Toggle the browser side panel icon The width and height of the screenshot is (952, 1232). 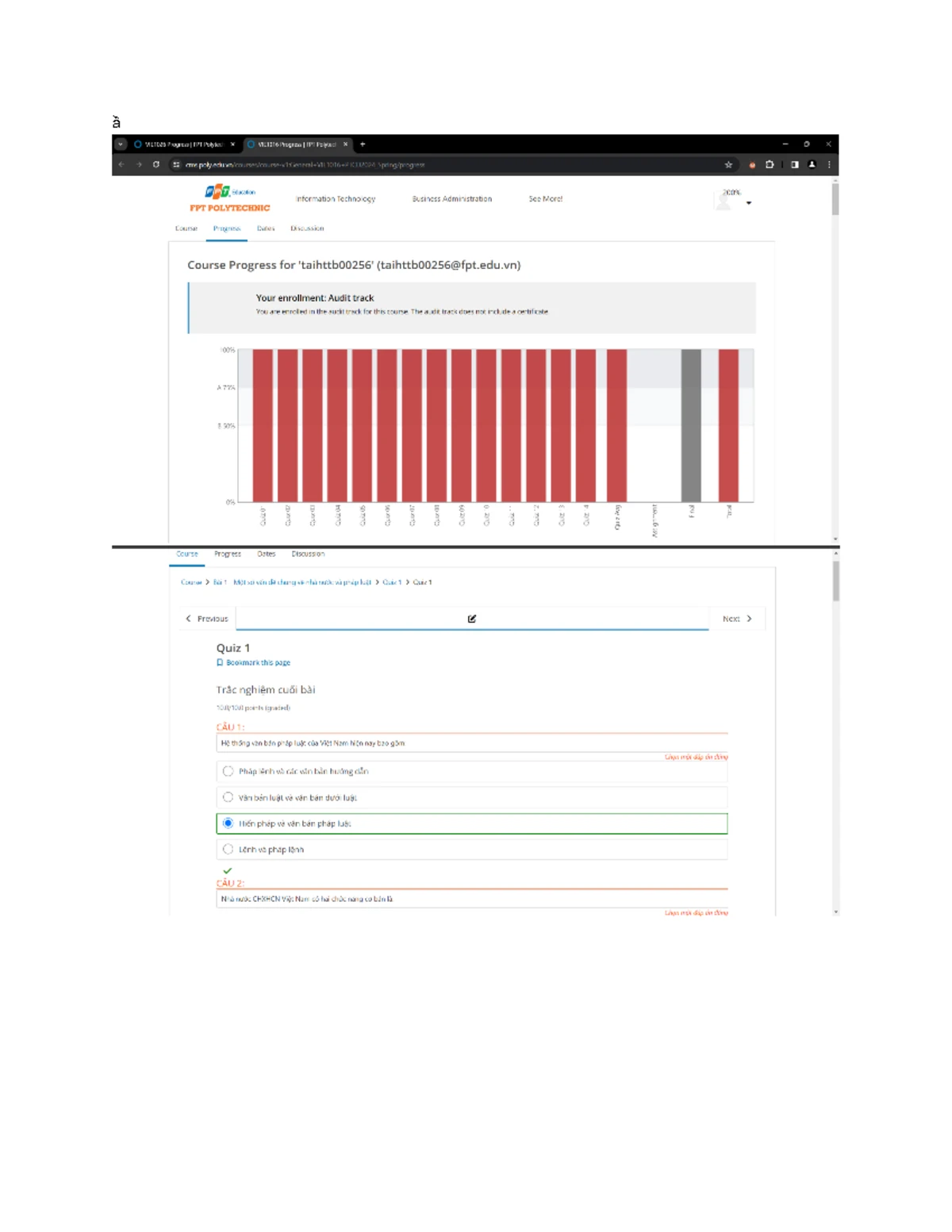795,165
